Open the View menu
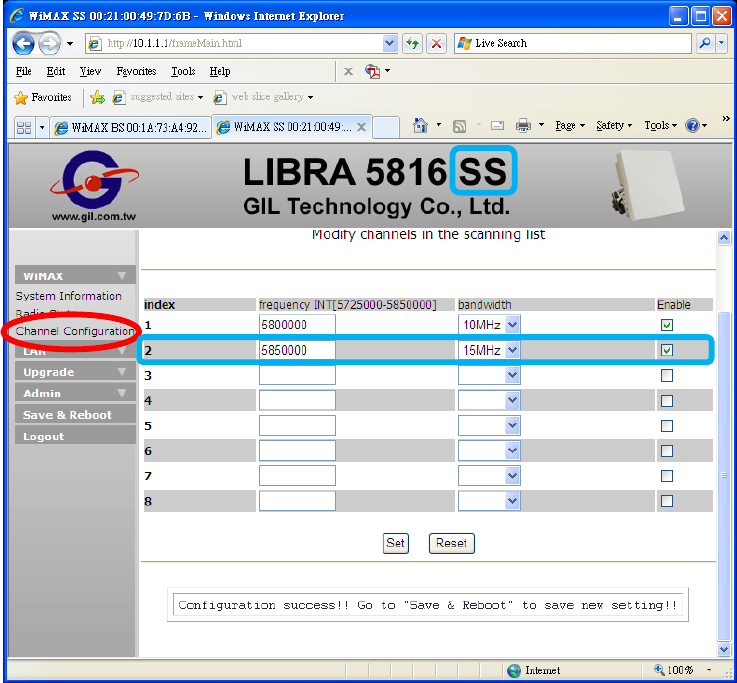This screenshot has height=683, width=737. (90, 71)
